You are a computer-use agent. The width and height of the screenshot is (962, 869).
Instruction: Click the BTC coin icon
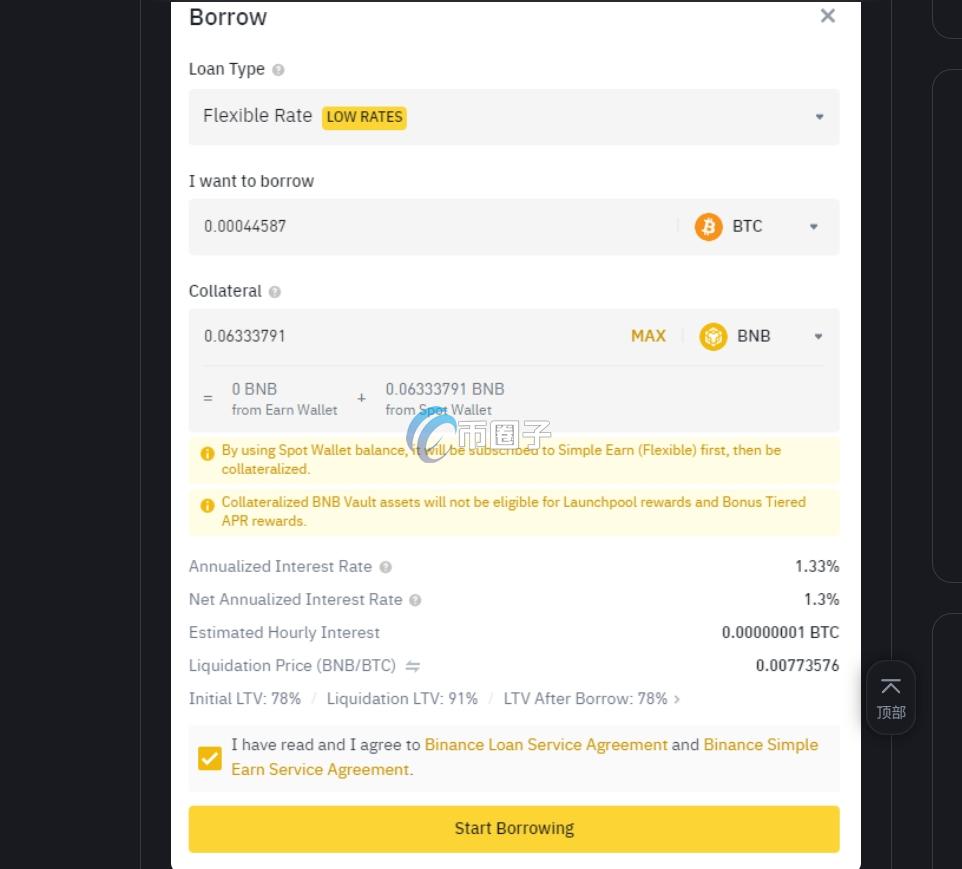click(x=708, y=227)
